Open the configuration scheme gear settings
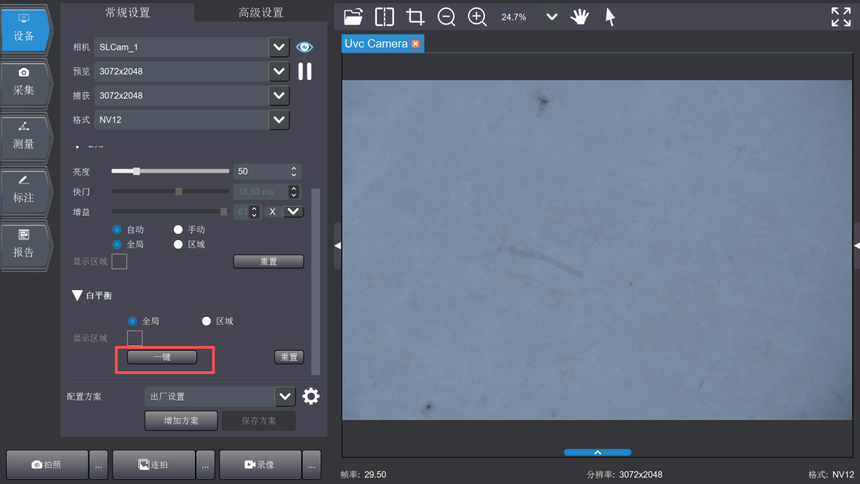The height and width of the screenshot is (484, 860). click(311, 396)
